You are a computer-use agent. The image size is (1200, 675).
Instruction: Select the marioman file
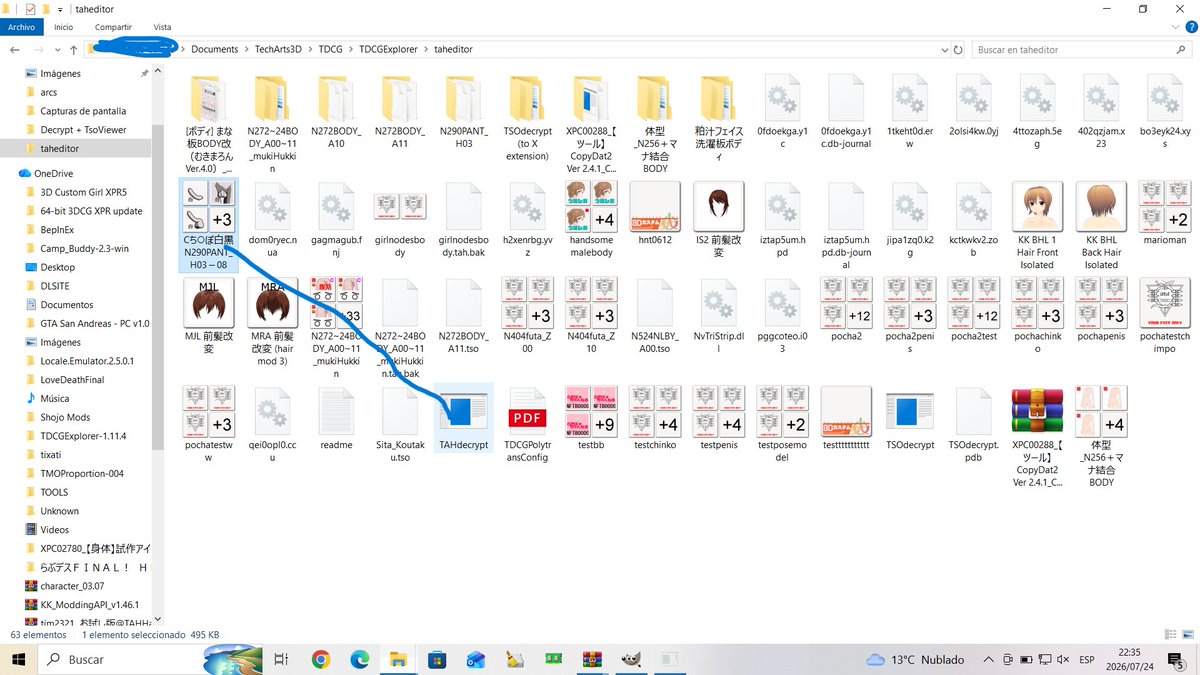tap(1164, 213)
